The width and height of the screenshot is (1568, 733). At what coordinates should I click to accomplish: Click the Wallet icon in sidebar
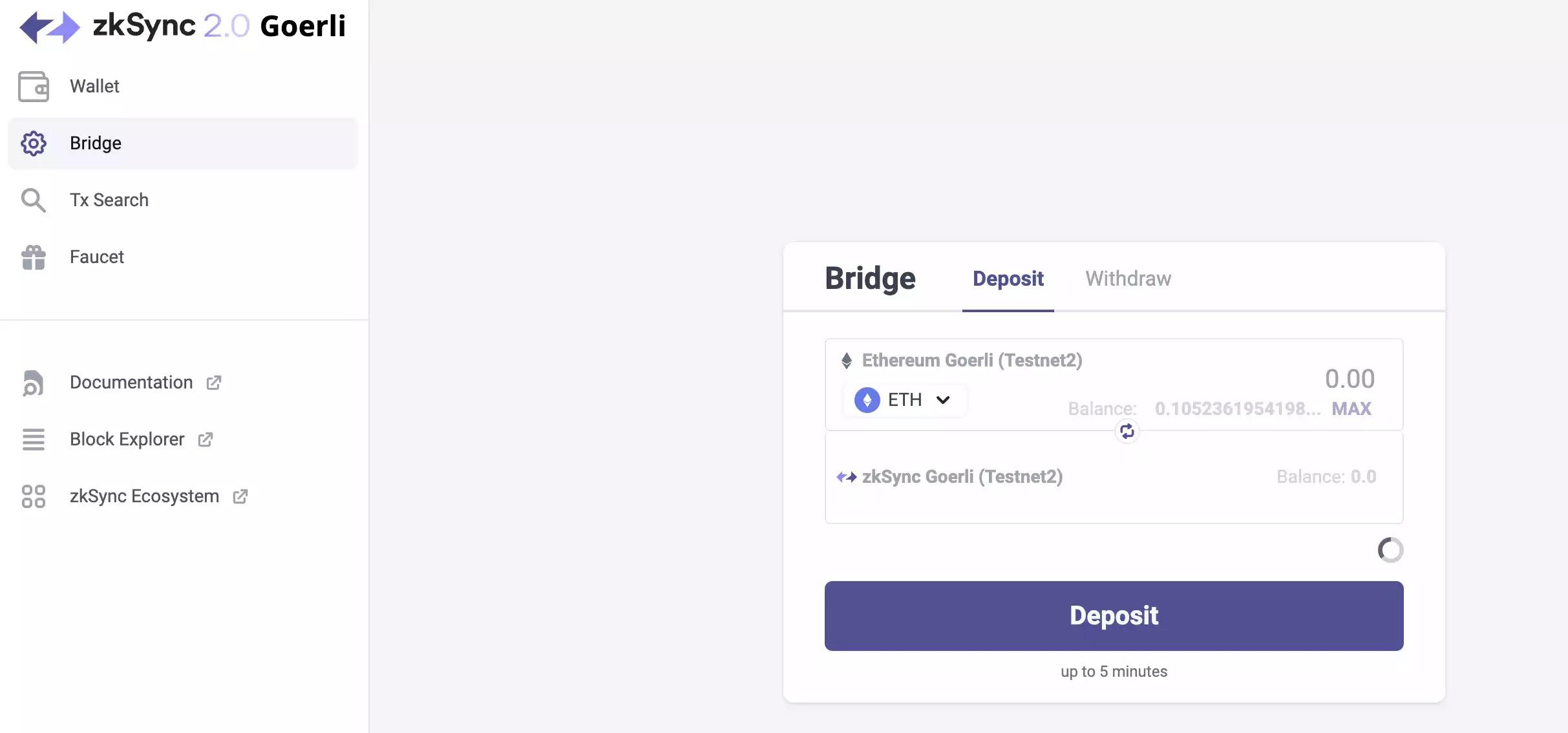click(34, 87)
